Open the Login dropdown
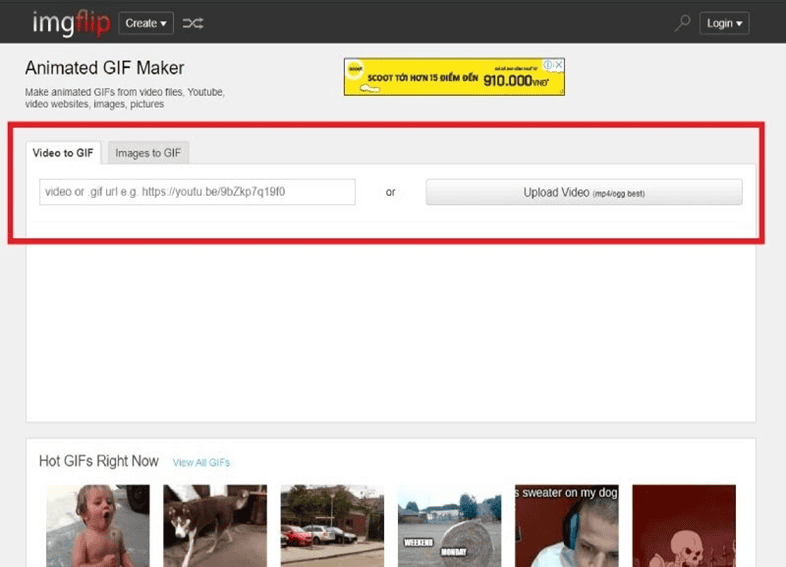This screenshot has height=567, width=786. click(725, 23)
